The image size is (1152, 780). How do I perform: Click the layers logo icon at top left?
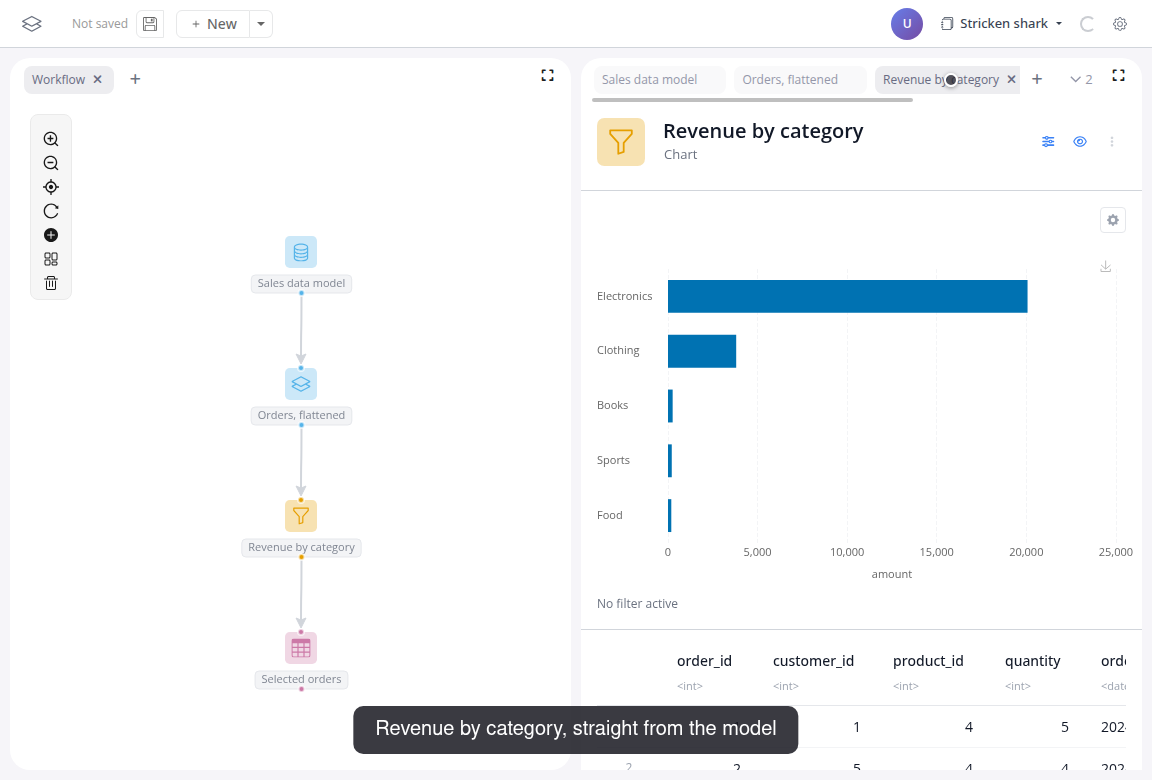[32, 24]
